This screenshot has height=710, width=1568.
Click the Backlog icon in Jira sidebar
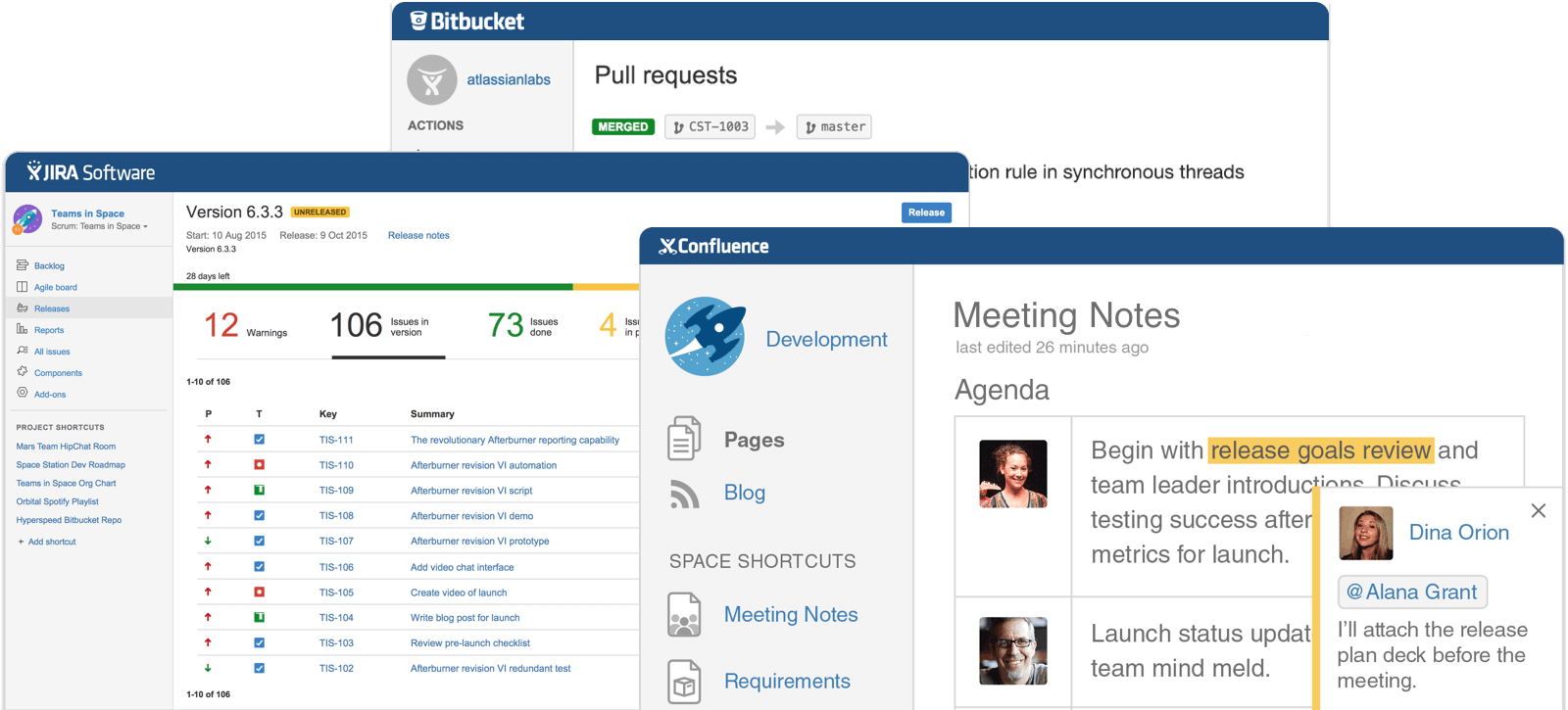23,265
